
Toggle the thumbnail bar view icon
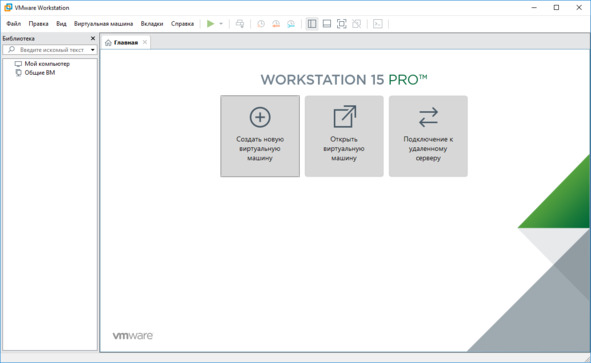point(327,24)
